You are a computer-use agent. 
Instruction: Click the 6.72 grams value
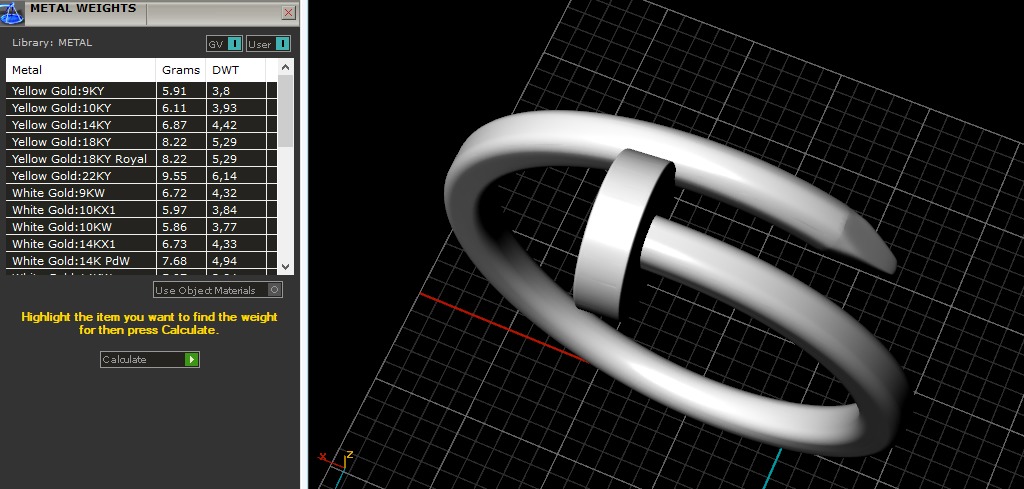(174, 193)
